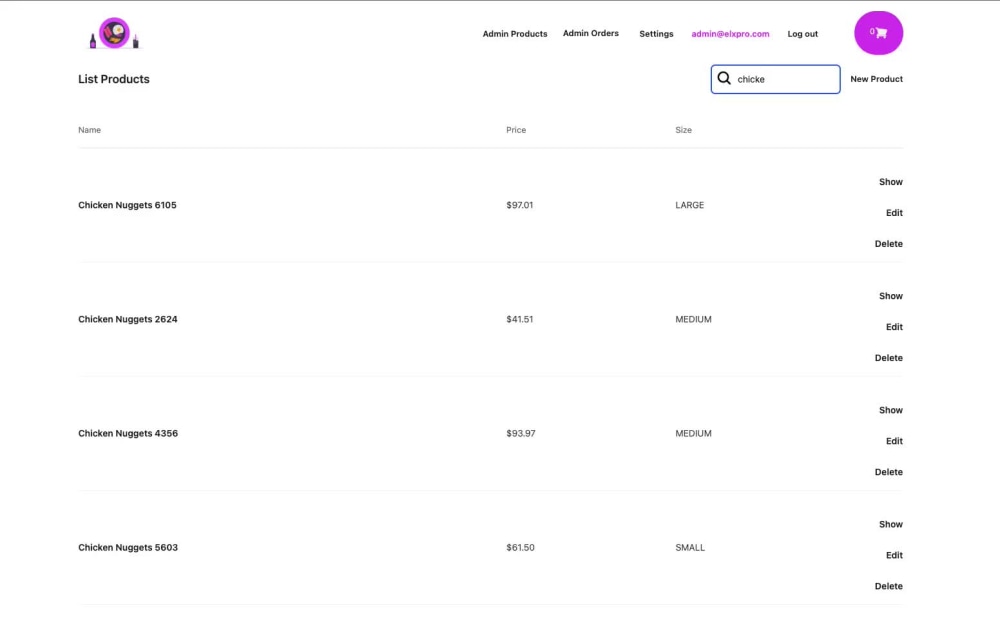Select the Chicken Nuggets 2624 name
The width and height of the screenshot is (1000, 619).
128,319
